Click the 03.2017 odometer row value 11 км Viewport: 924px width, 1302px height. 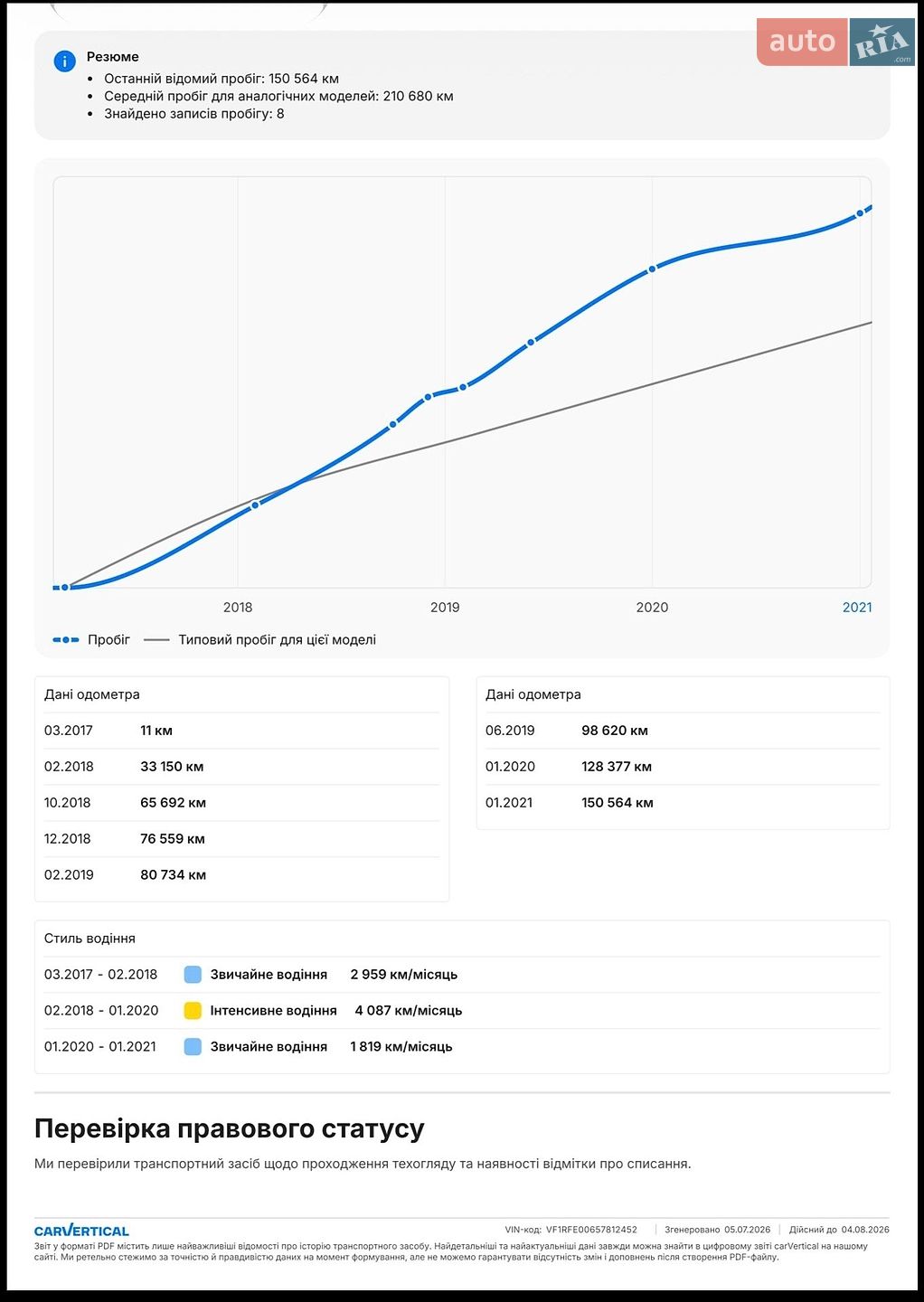coord(156,731)
